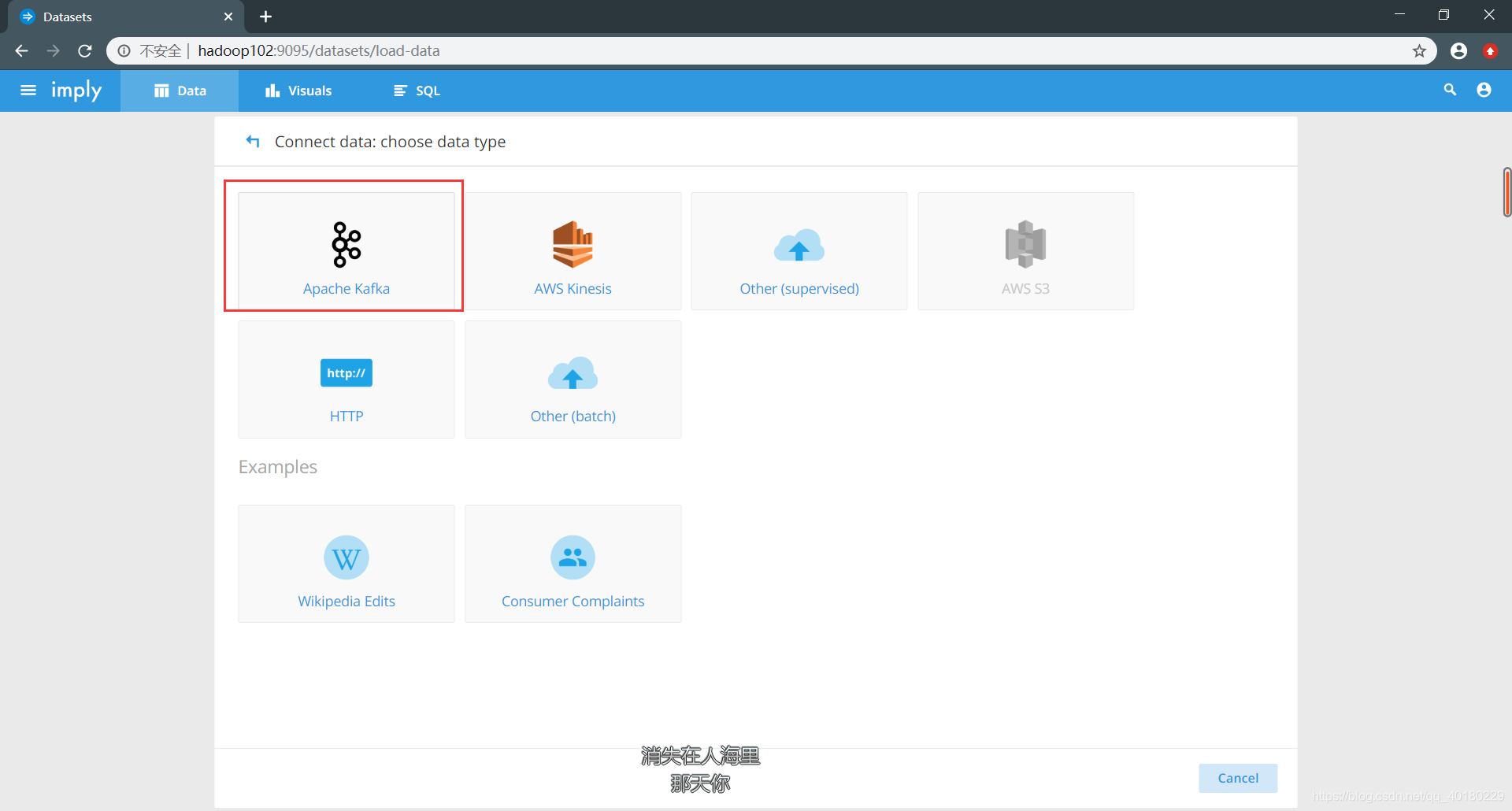
Task: Go back using the connect data arrow
Action: tap(253, 142)
